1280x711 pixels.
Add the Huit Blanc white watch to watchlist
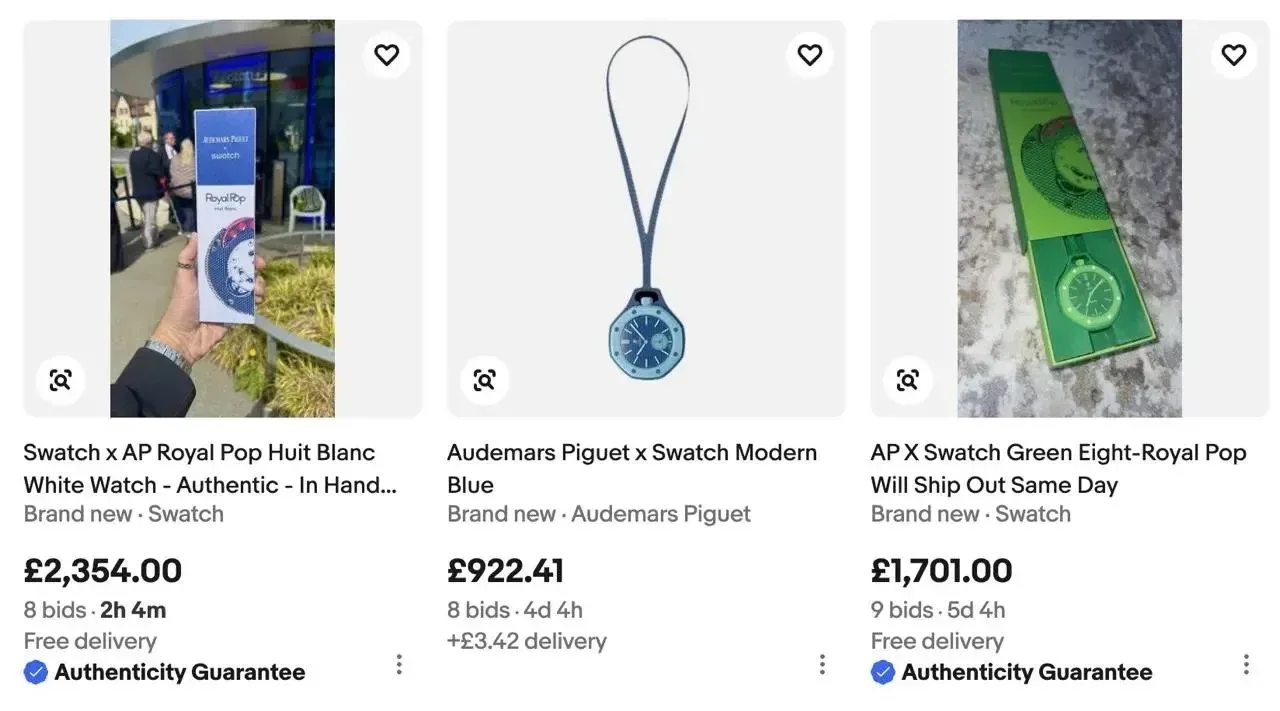pyautogui.click(x=386, y=55)
